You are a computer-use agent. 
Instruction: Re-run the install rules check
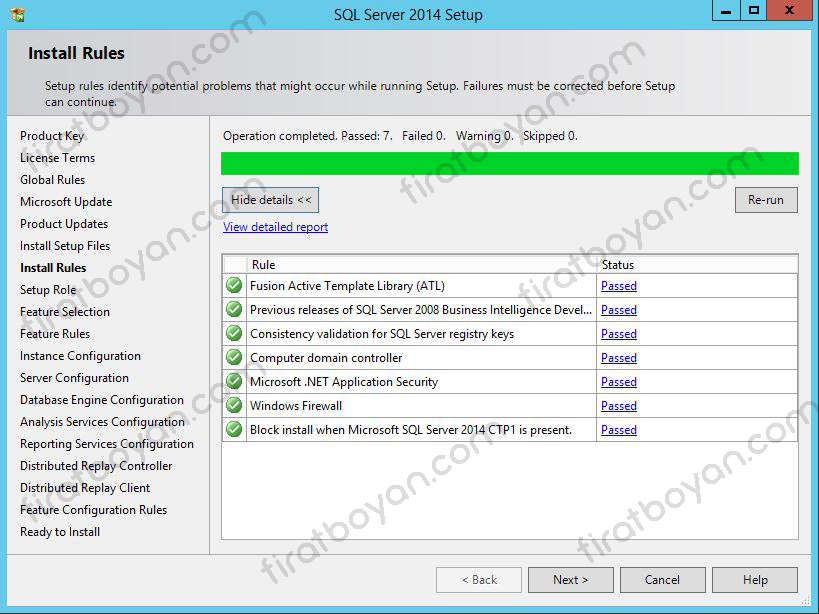[x=766, y=200]
